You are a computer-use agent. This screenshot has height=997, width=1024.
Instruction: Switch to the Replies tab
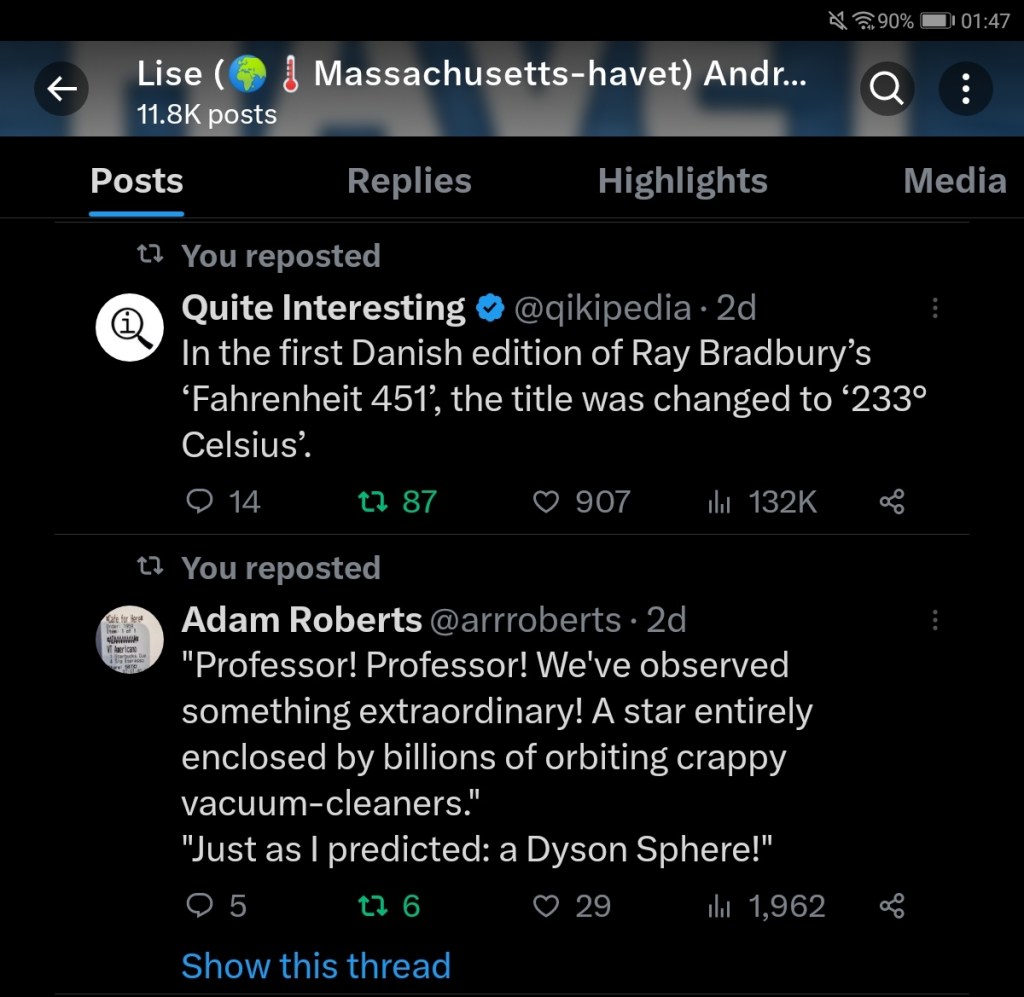click(409, 181)
